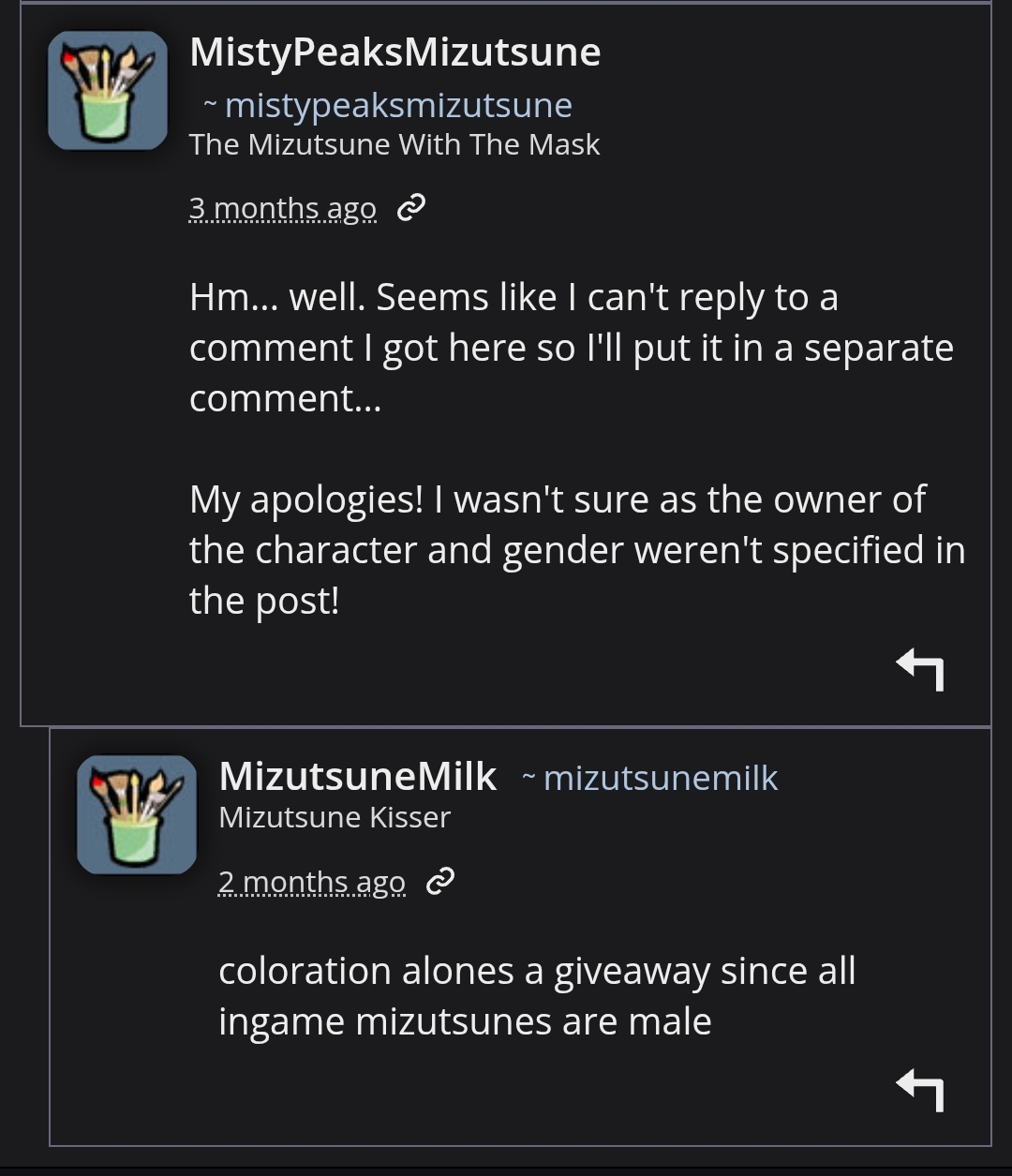Click the reply arrow on MistyPeaksMizutsune's comment
Image resolution: width=1012 pixels, height=1176 pixels.
click(x=919, y=669)
